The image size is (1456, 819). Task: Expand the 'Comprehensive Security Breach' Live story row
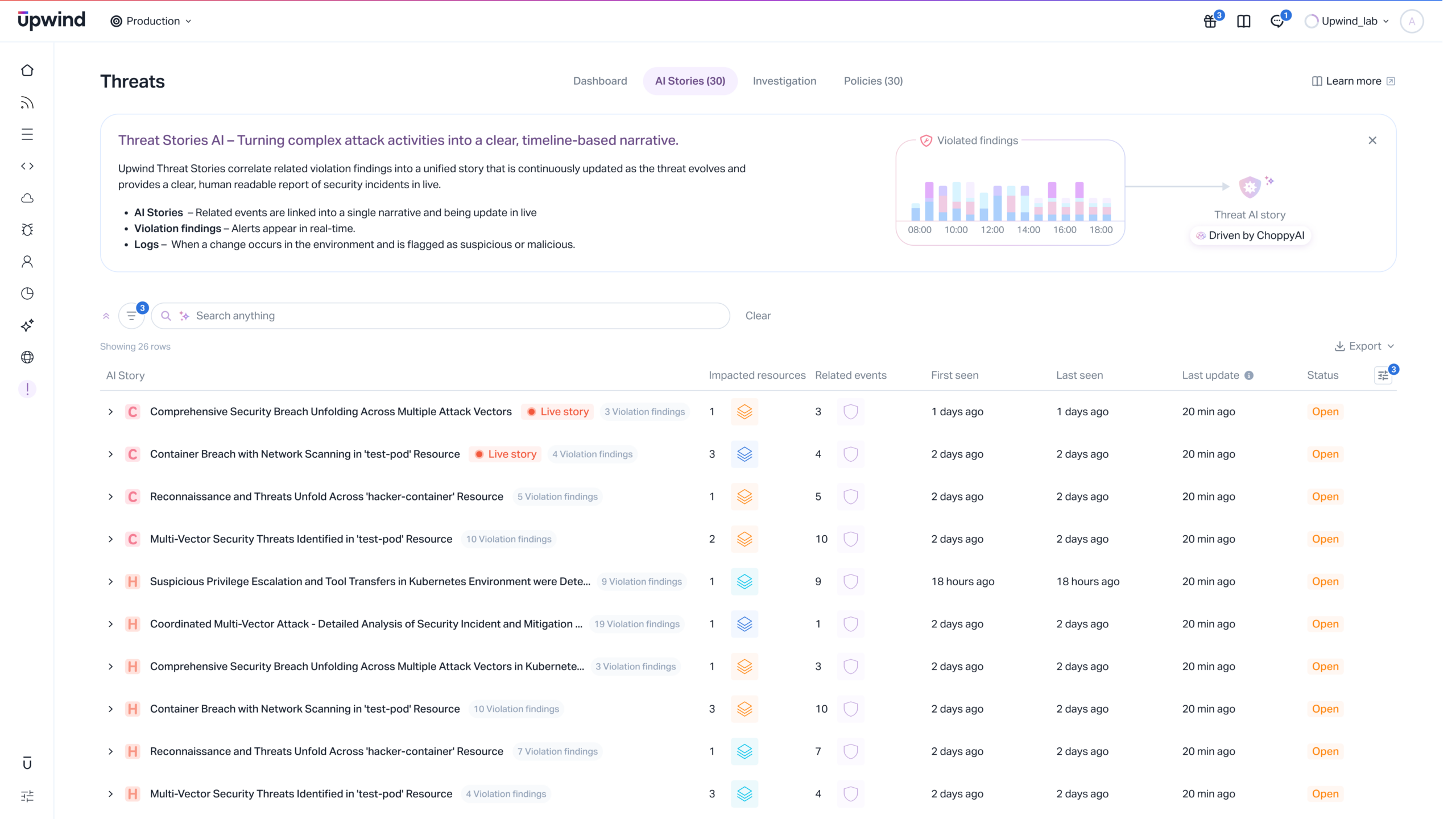click(x=110, y=412)
